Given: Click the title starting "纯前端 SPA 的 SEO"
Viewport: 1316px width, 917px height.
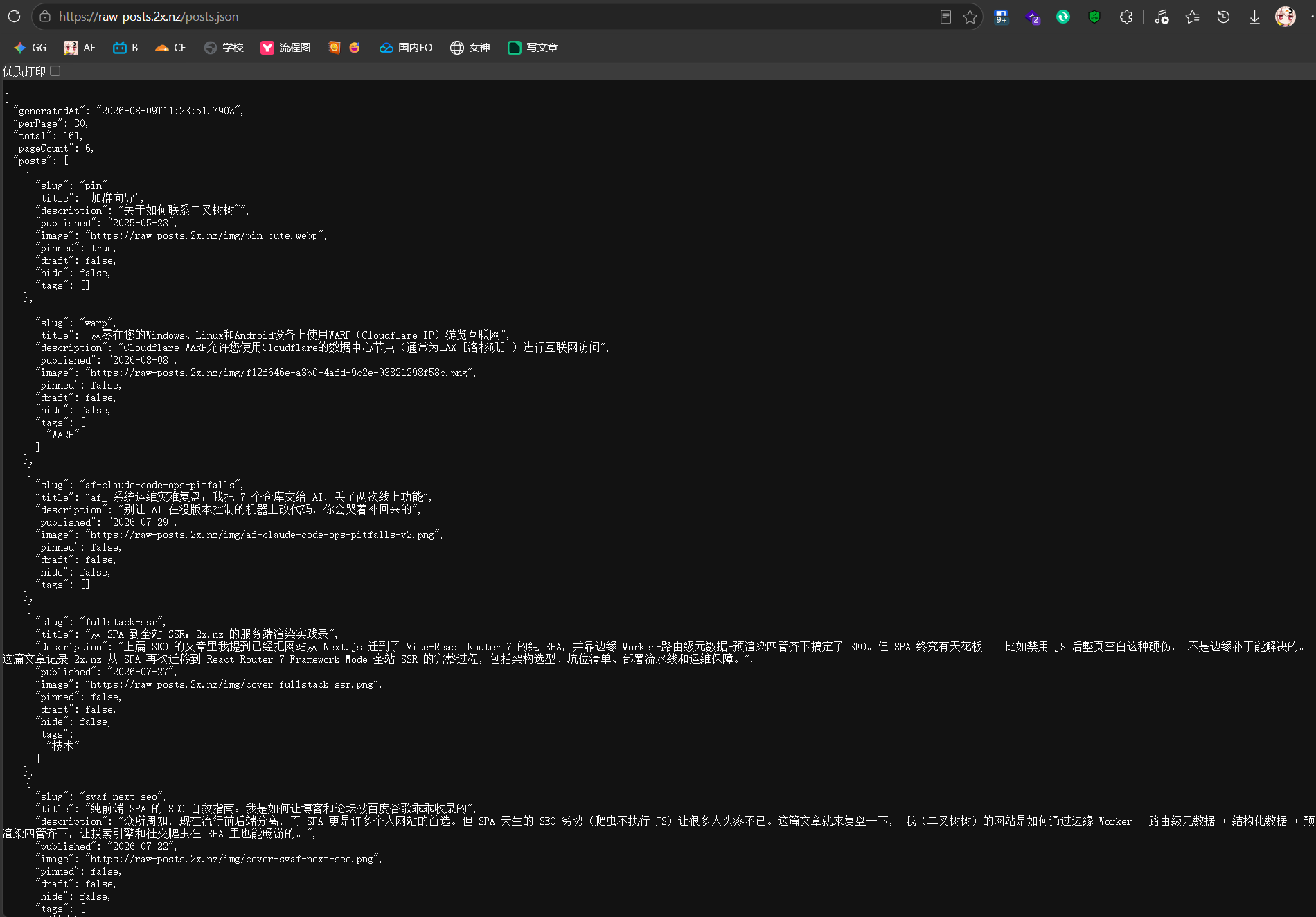Looking at the screenshot, I should click(x=280, y=809).
